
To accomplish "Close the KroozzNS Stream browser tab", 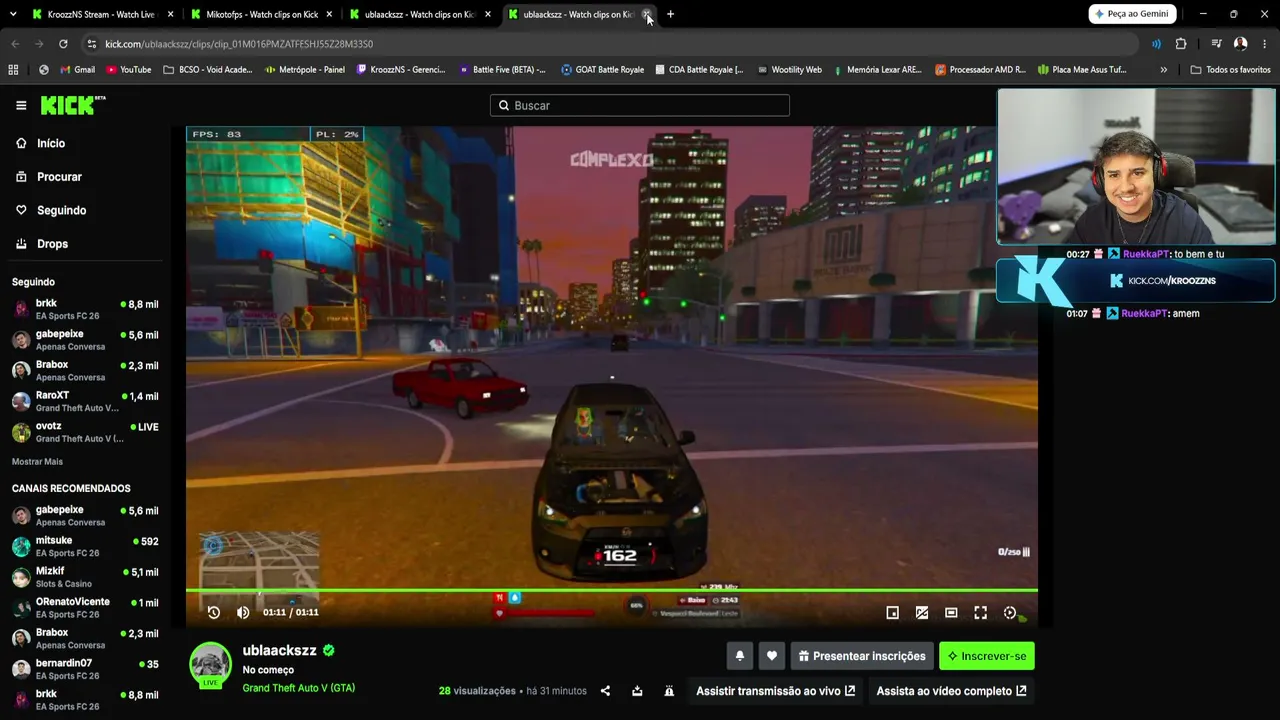I will pyautogui.click(x=170, y=14).
